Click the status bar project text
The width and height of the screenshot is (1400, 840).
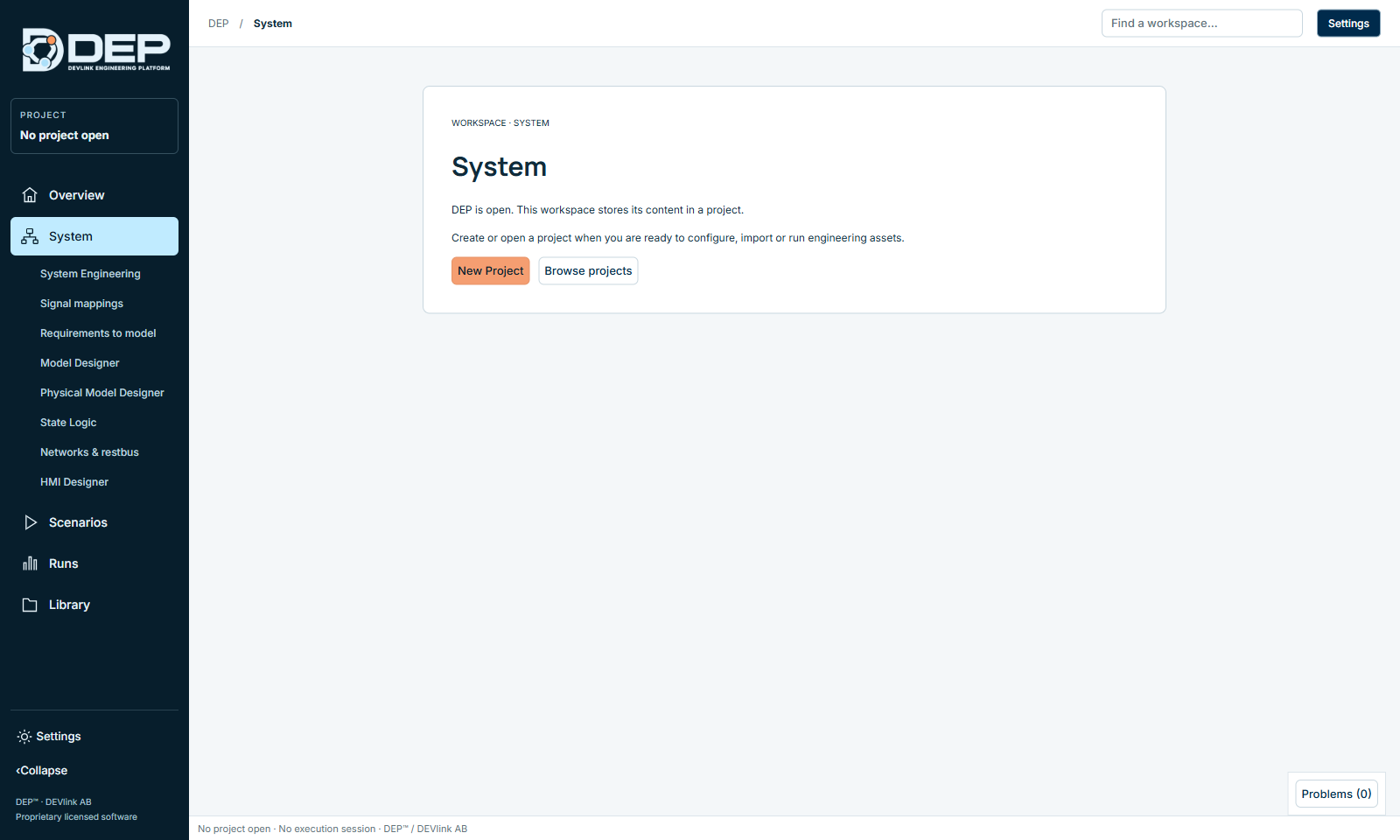(332, 829)
